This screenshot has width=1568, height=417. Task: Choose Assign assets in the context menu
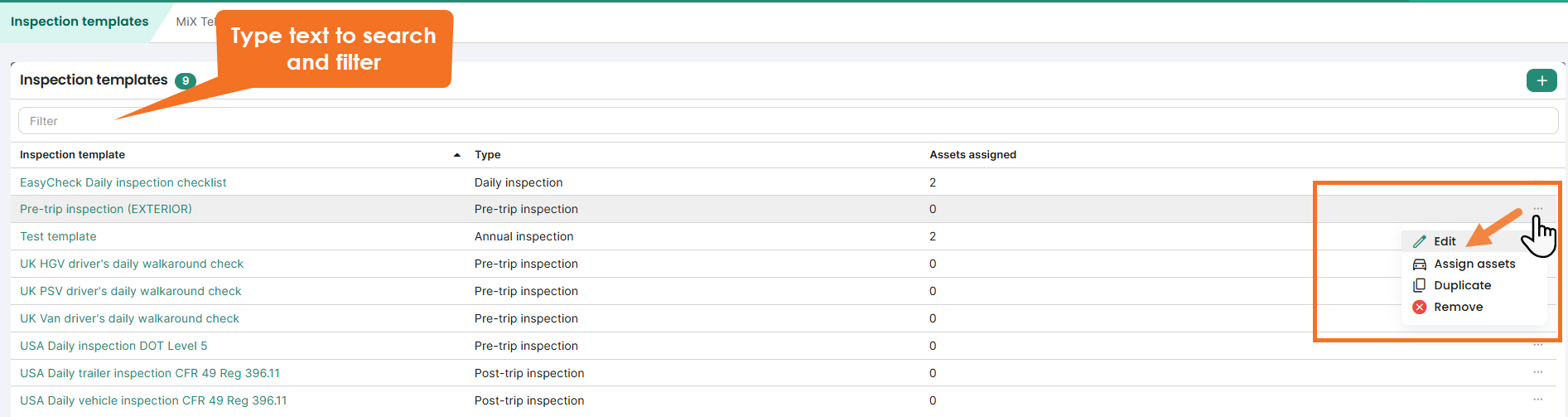click(1474, 264)
